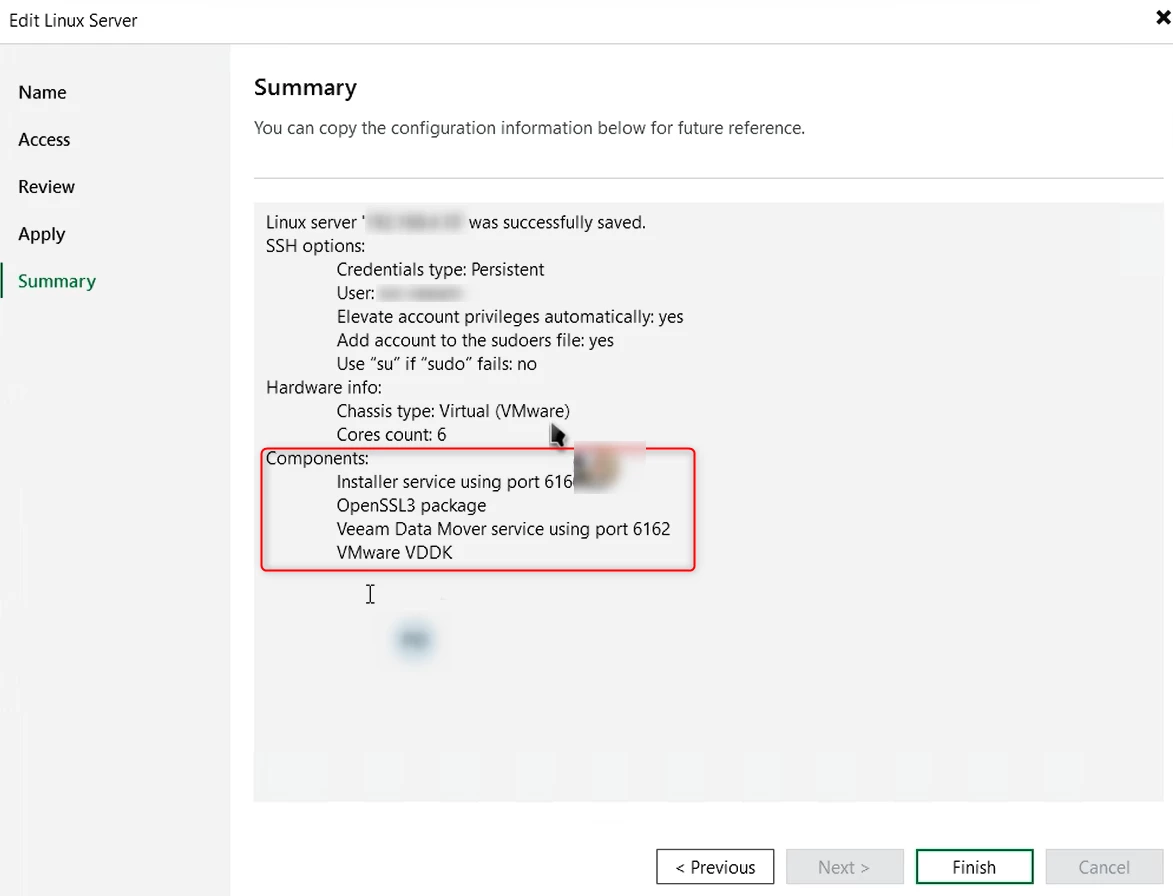Click the 'VMware VDDK' component line

click(394, 553)
